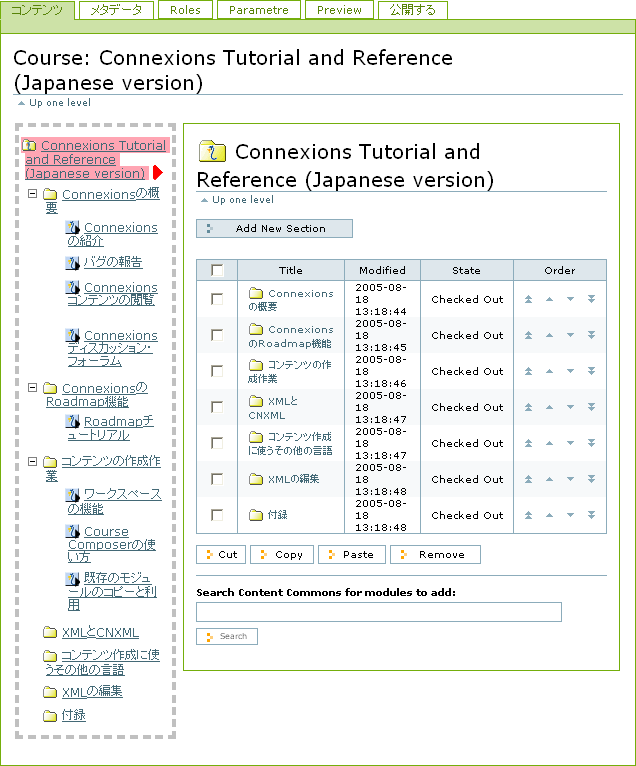Click the Copy button
Viewport: 636px width, 766px height.
point(282,554)
